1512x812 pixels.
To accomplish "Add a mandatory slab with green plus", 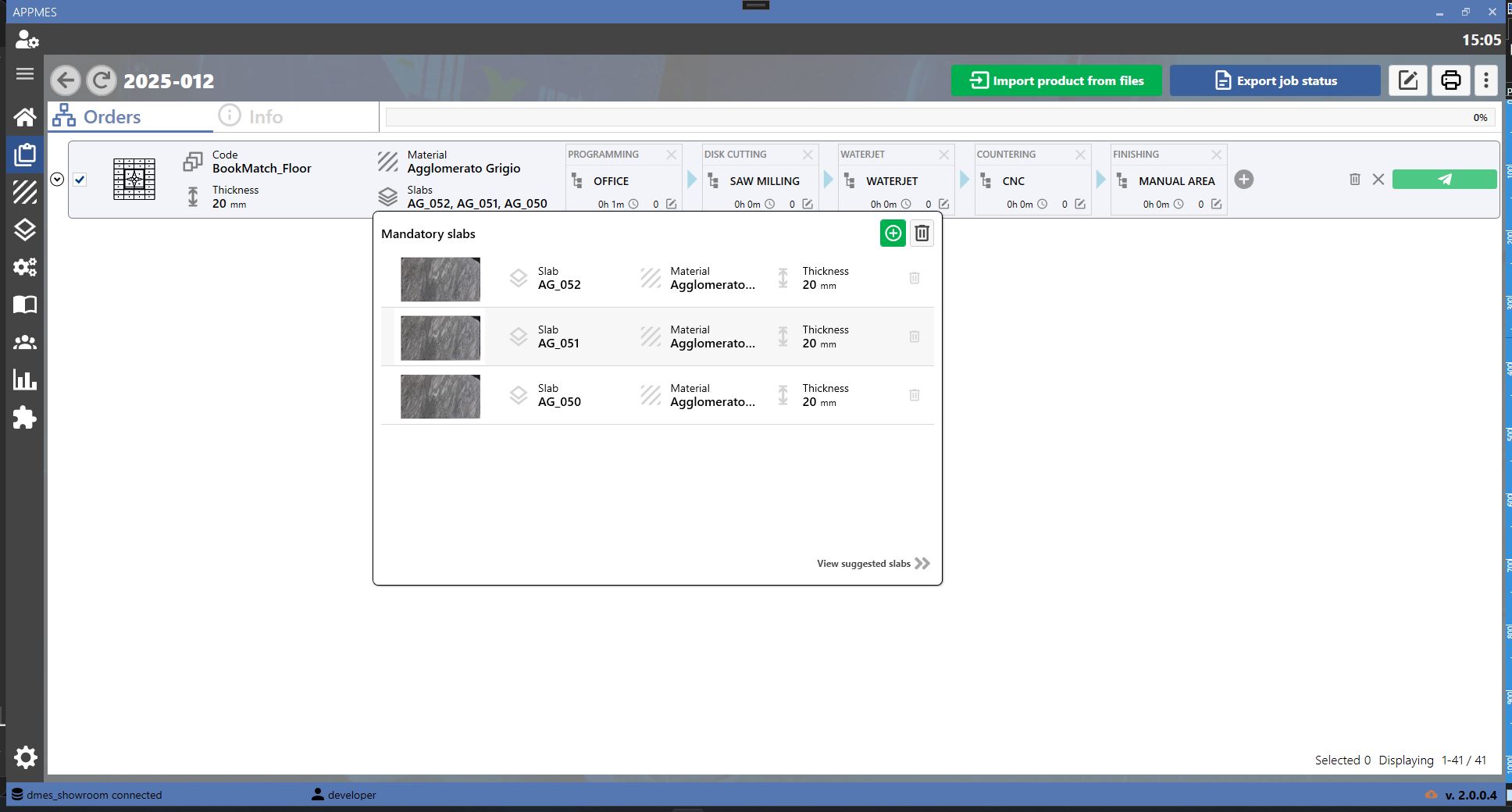I will click(x=893, y=233).
